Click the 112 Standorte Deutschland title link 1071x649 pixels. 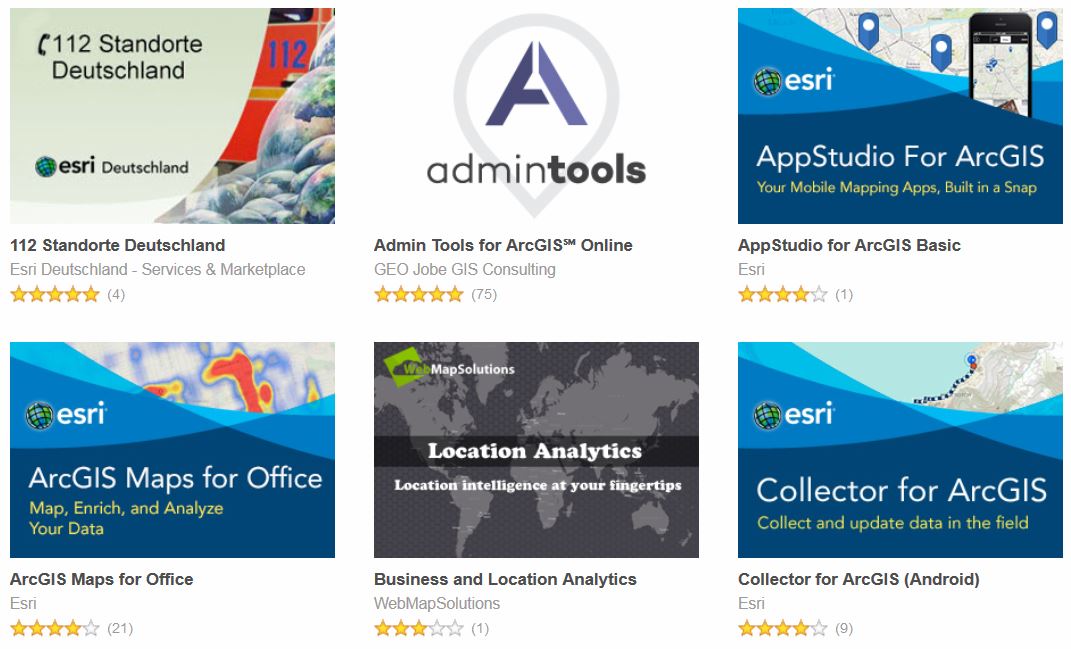(117, 245)
